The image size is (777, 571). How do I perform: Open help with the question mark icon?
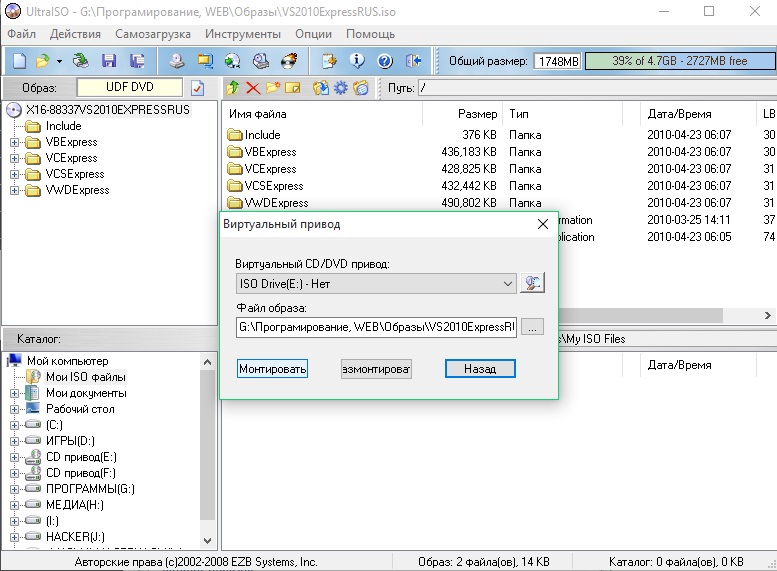pyautogui.click(x=385, y=61)
